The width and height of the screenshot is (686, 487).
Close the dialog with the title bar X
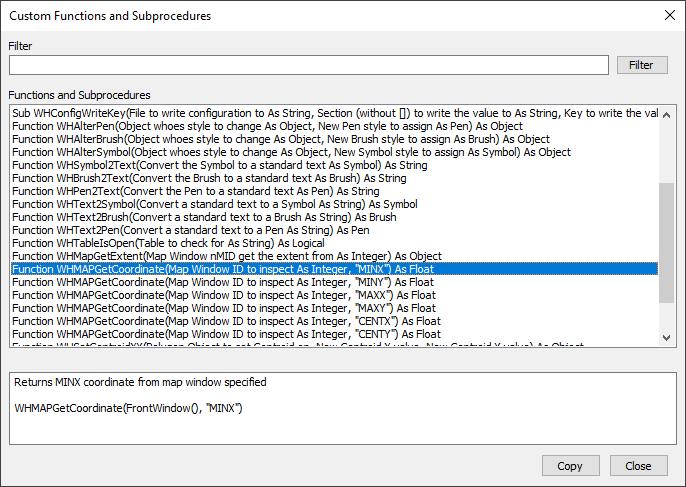[669, 15]
